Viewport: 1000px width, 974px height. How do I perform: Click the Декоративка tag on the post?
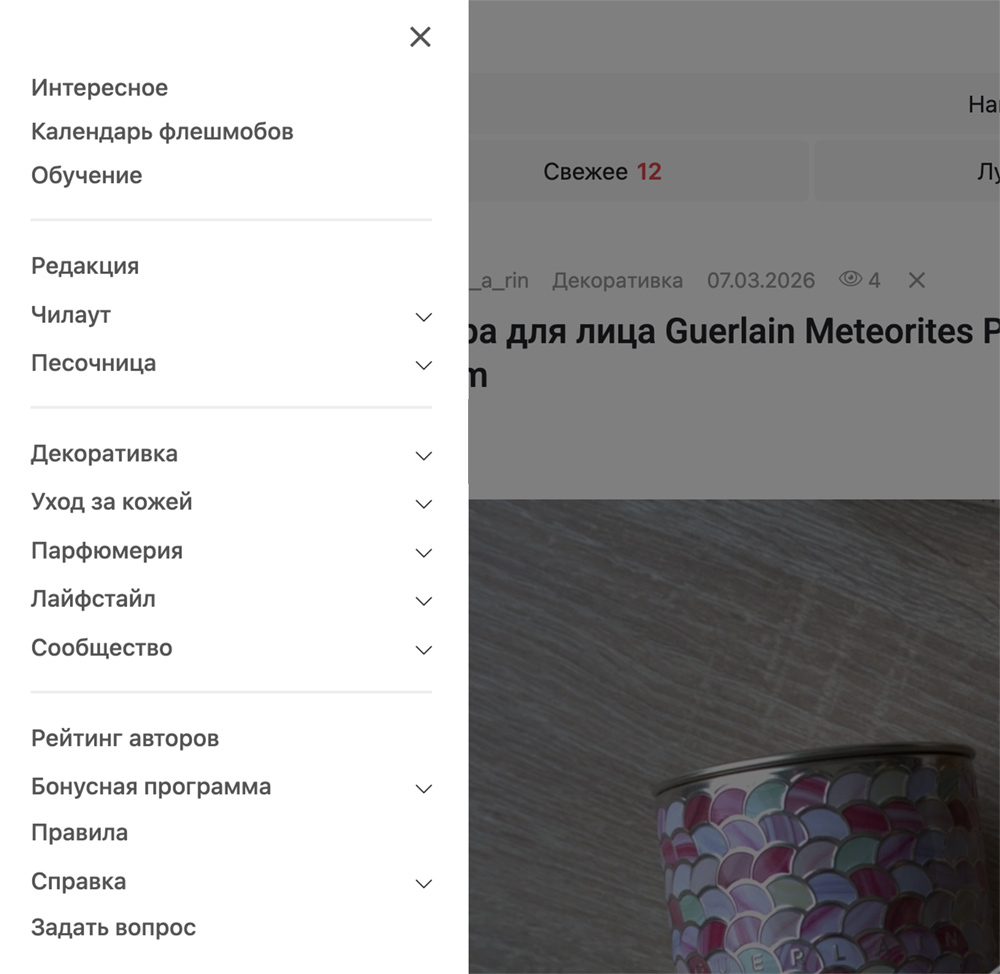[617, 281]
